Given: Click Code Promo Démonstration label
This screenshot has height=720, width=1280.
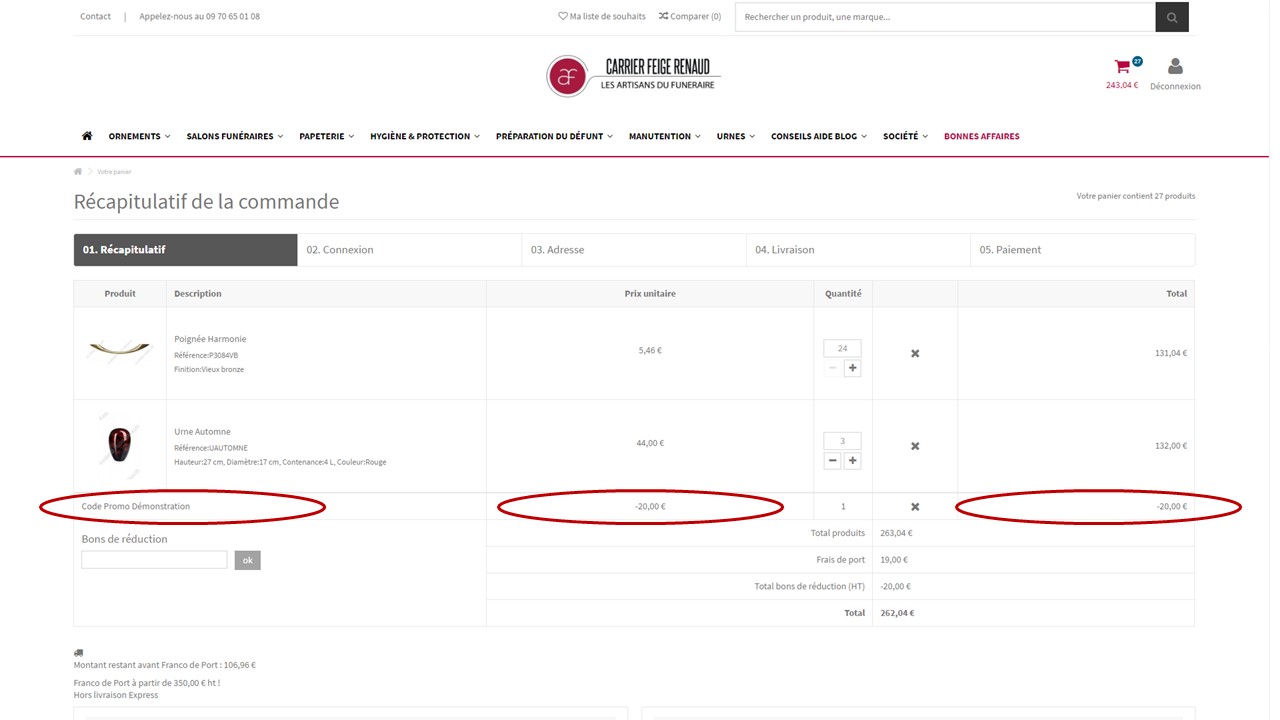Looking at the screenshot, I should [x=136, y=507].
